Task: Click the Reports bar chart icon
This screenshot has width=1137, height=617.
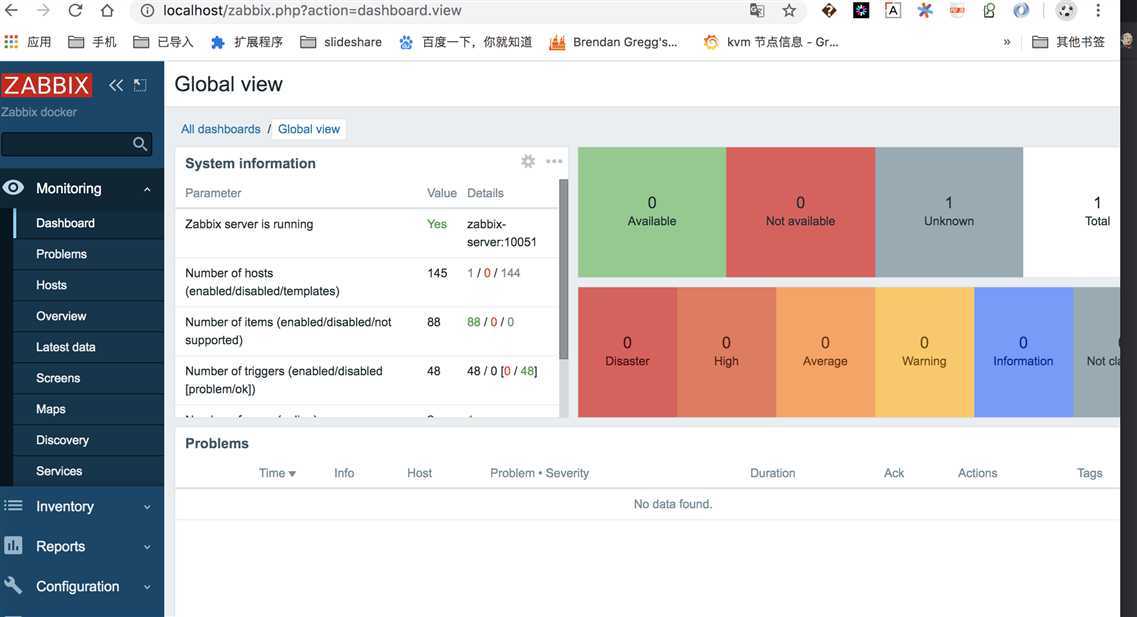Action: tap(13, 546)
